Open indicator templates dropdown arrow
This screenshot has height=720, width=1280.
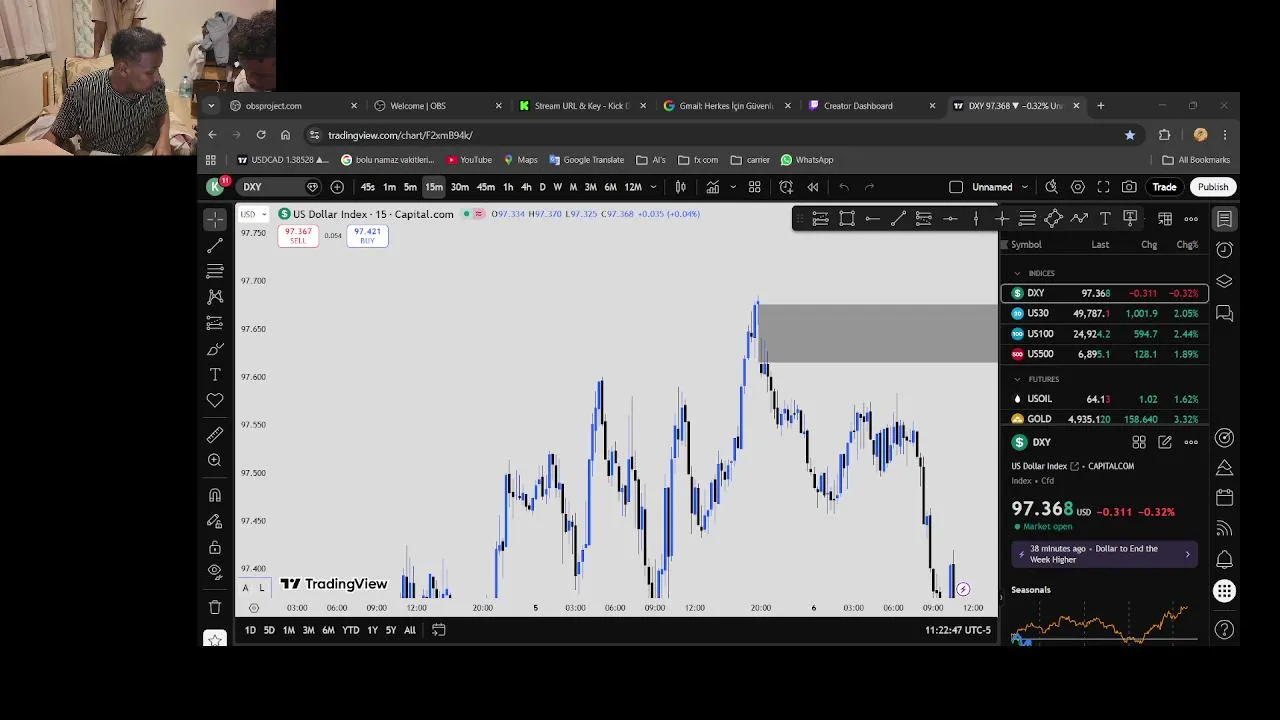733,187
